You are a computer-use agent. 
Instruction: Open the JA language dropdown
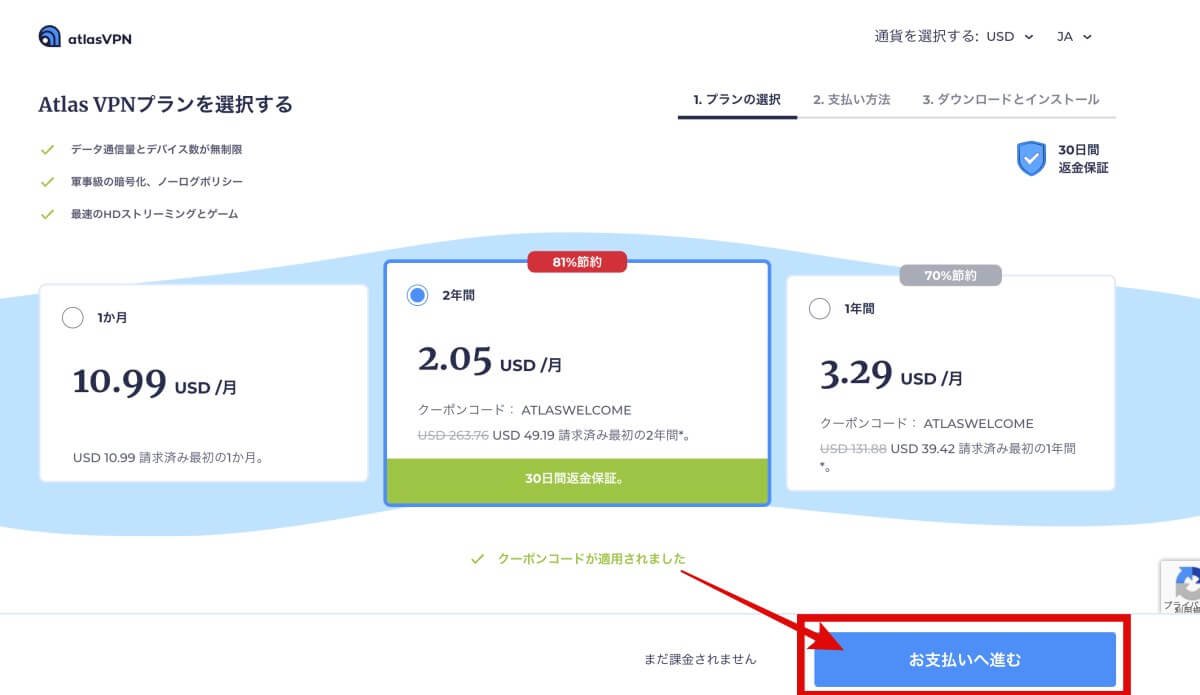tap(1075, 36)
